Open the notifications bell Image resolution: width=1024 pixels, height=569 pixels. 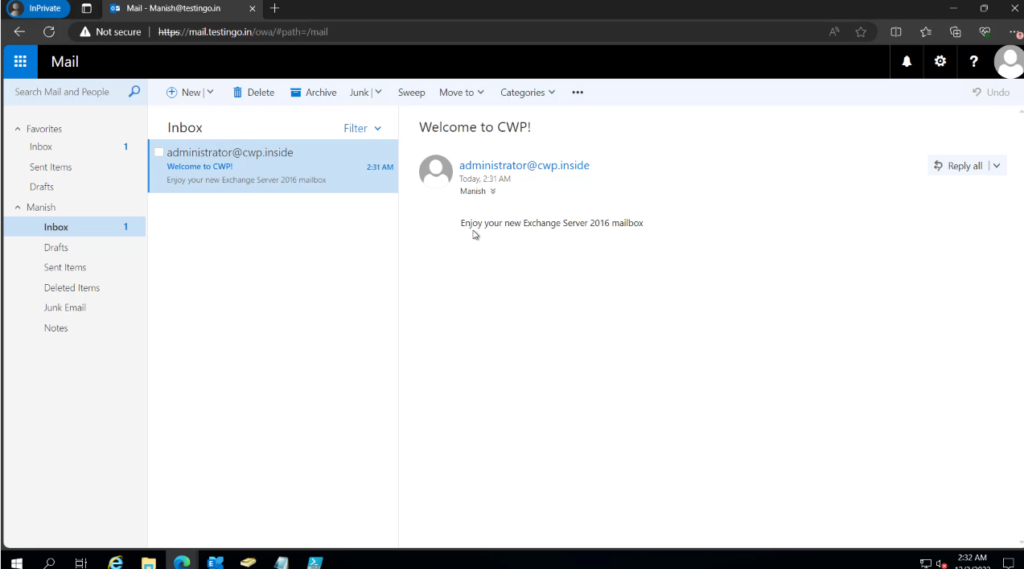coord(907,61)
